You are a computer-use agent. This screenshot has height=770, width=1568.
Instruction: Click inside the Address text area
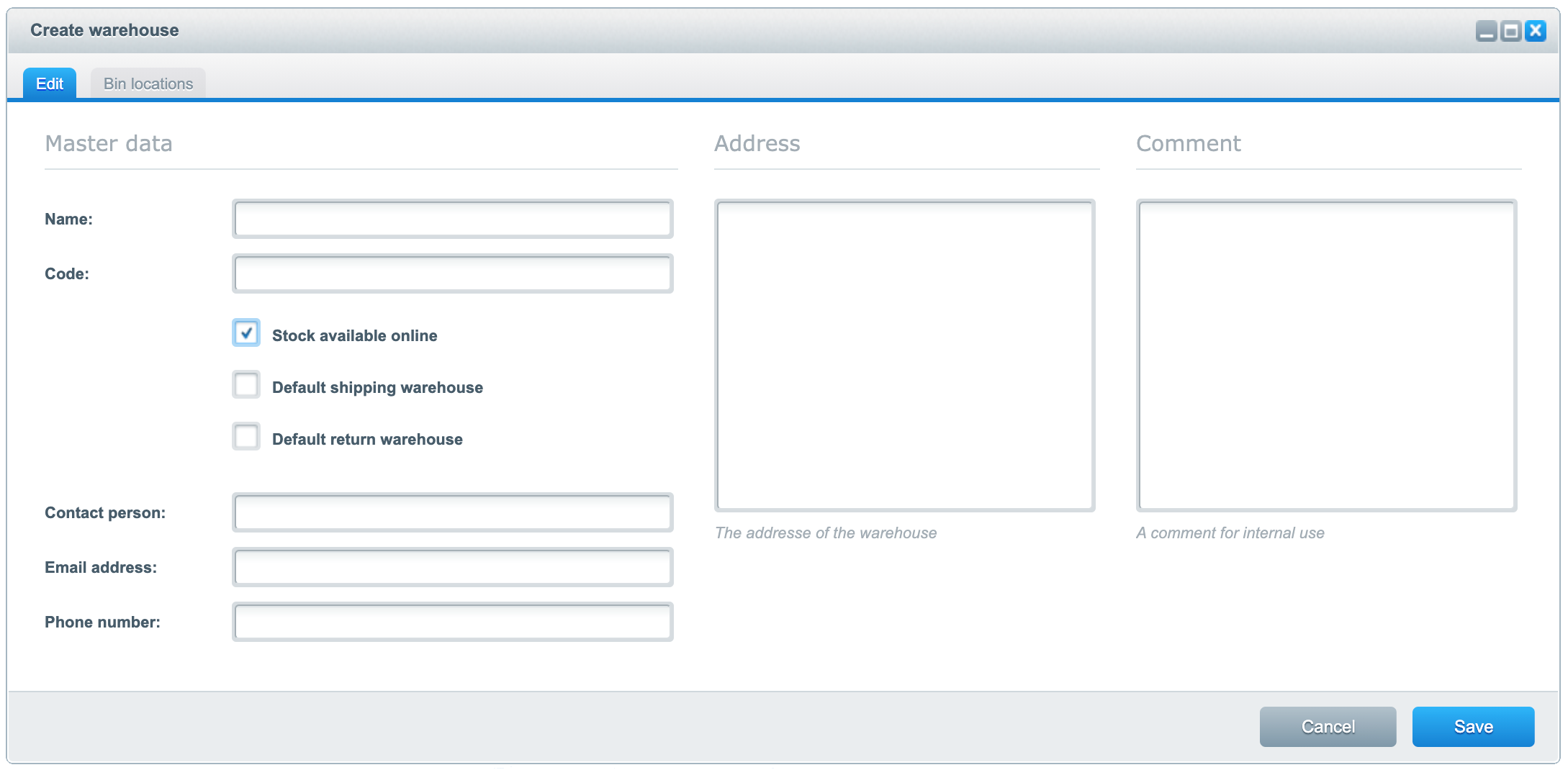(905, 355)
